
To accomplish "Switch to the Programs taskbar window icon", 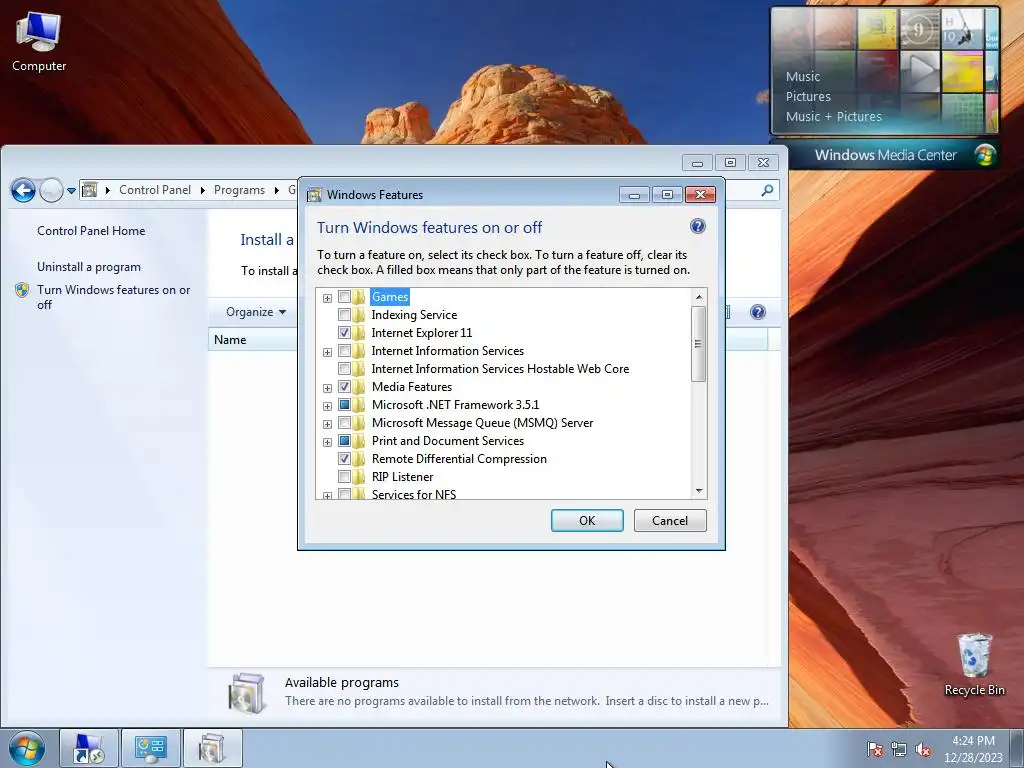I will point(212,748).
